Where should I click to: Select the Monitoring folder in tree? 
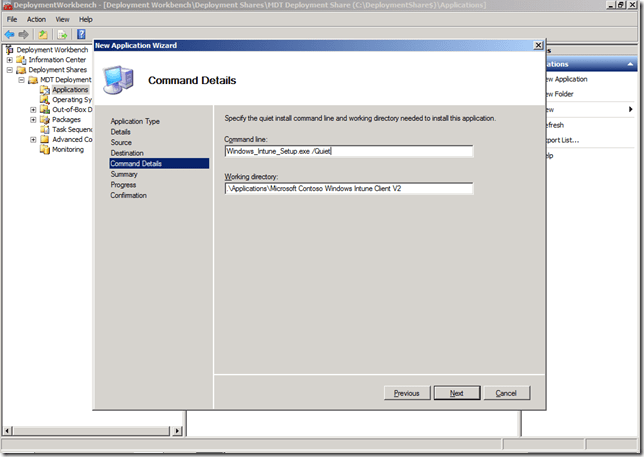pos(67,150)
